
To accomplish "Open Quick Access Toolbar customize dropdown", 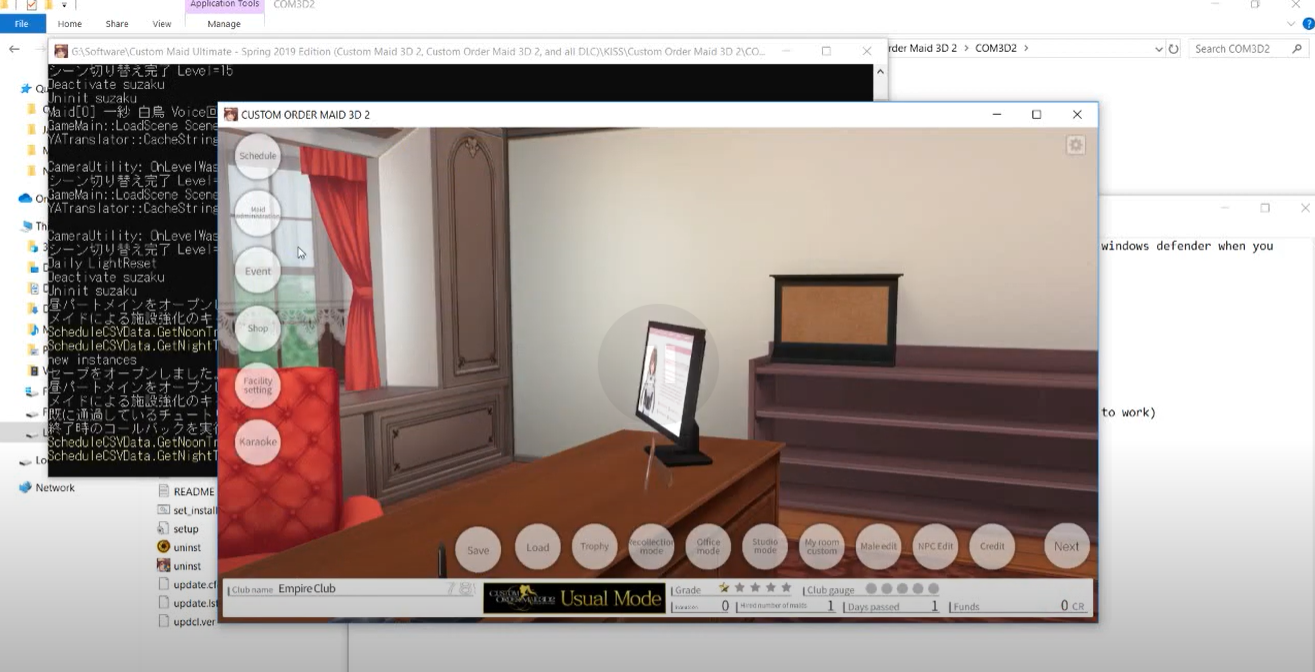I will [64, 5].
